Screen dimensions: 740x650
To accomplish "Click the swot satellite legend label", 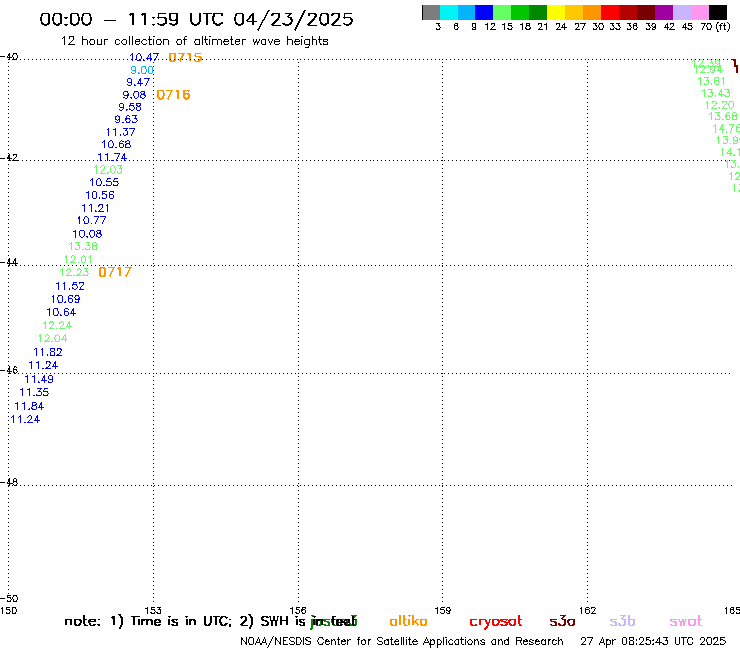I will 686,621.
